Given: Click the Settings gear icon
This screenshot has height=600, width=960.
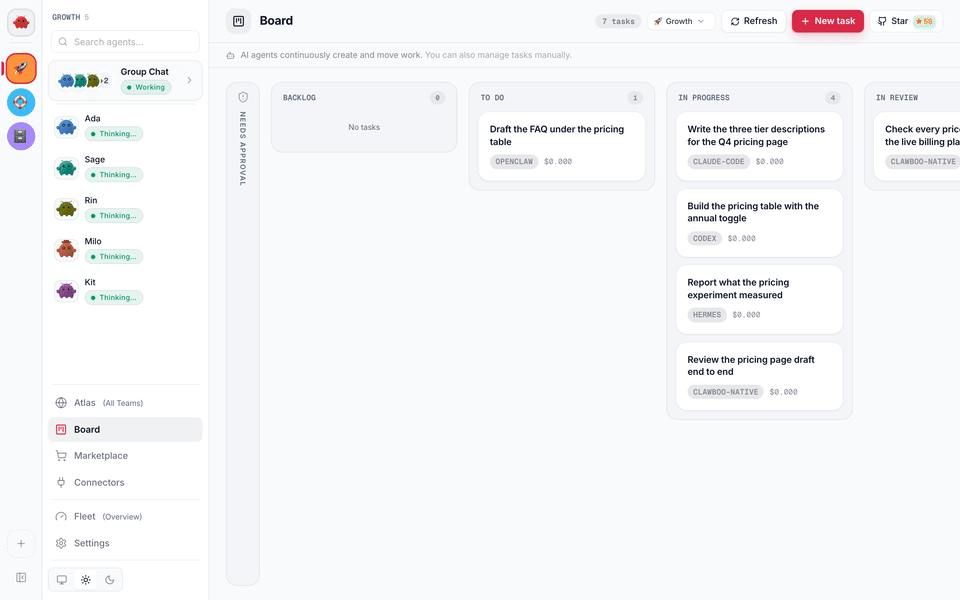Looking at the screenshot, I should click(x=61, y=543).
